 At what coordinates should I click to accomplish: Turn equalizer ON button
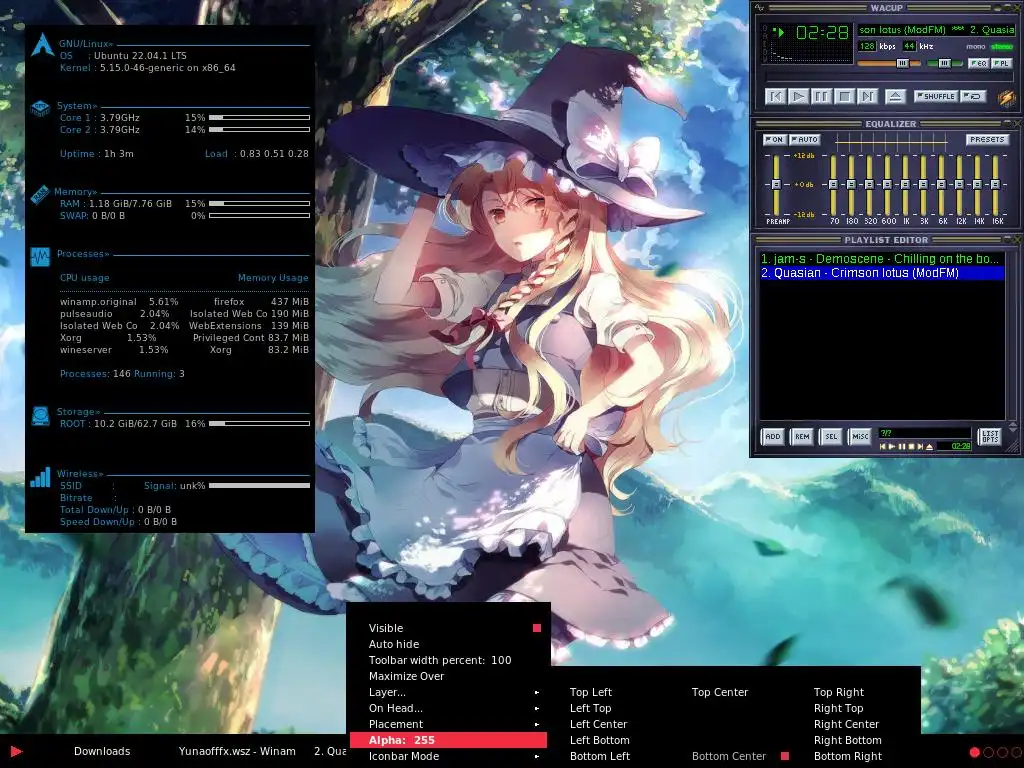(774, 139)
